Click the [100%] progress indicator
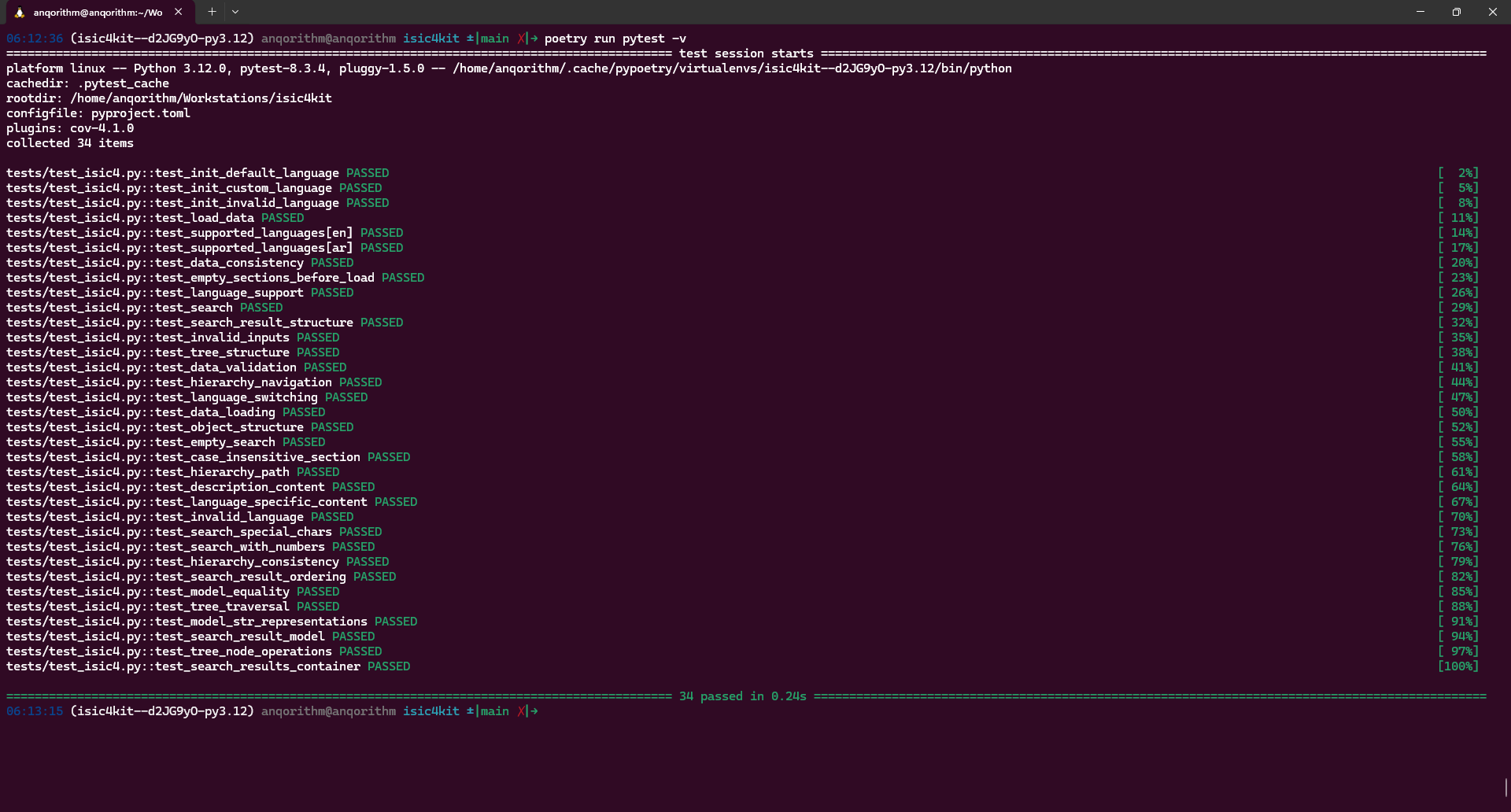 click(1458, 666)
